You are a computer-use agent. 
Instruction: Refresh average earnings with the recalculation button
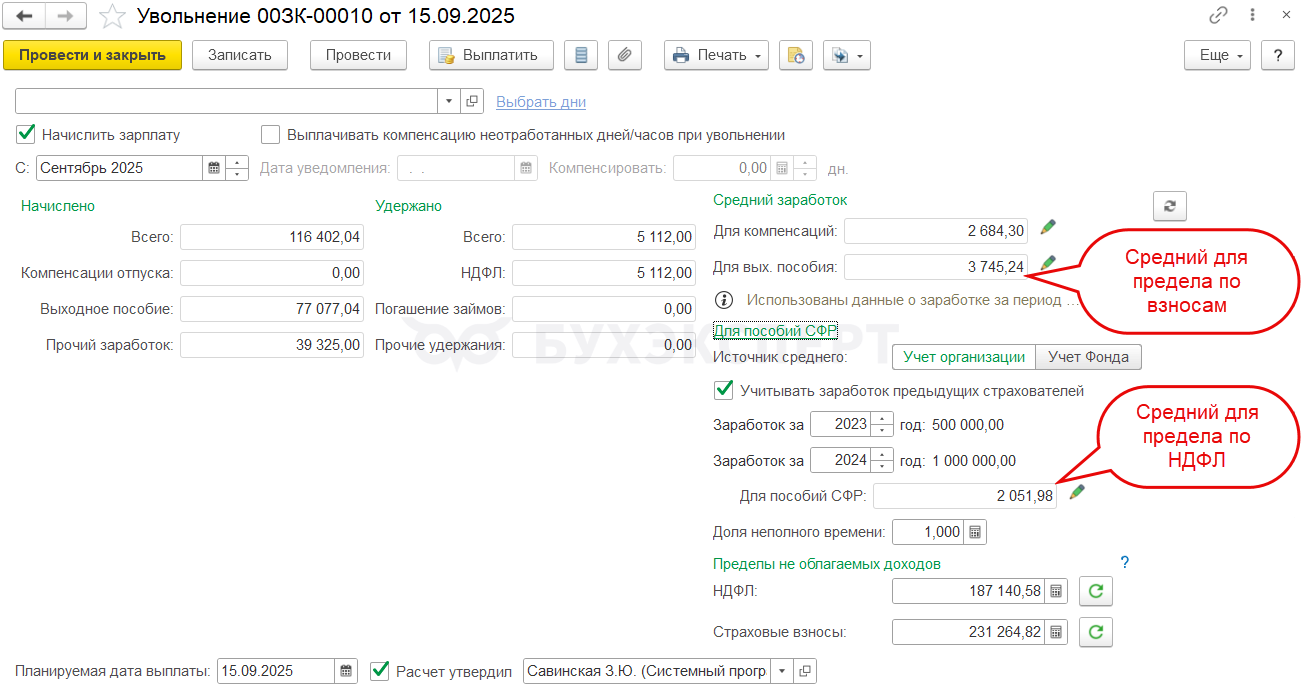click(x=1169, y=206)
